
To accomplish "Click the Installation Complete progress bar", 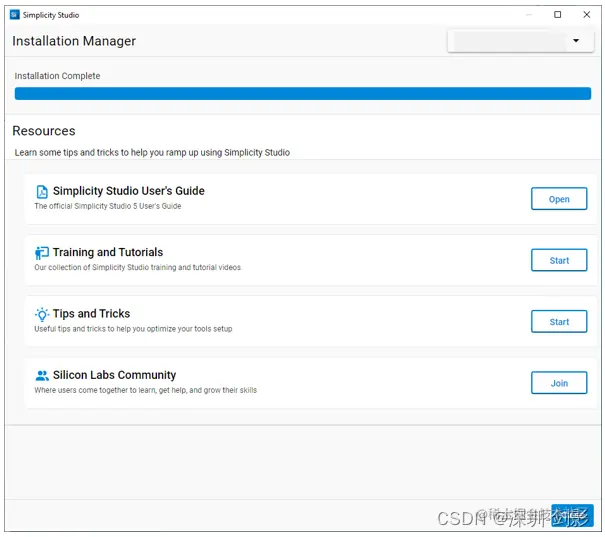I will [x=302, y=93].
